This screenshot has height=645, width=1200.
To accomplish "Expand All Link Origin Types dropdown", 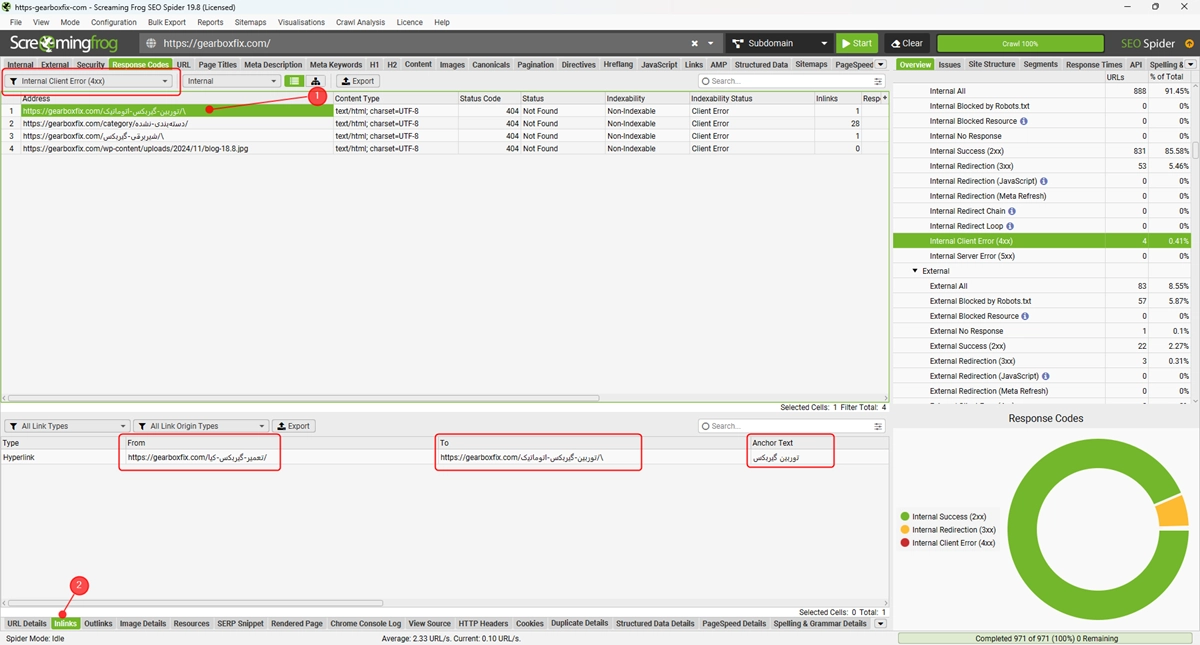I will coord(201,426).
